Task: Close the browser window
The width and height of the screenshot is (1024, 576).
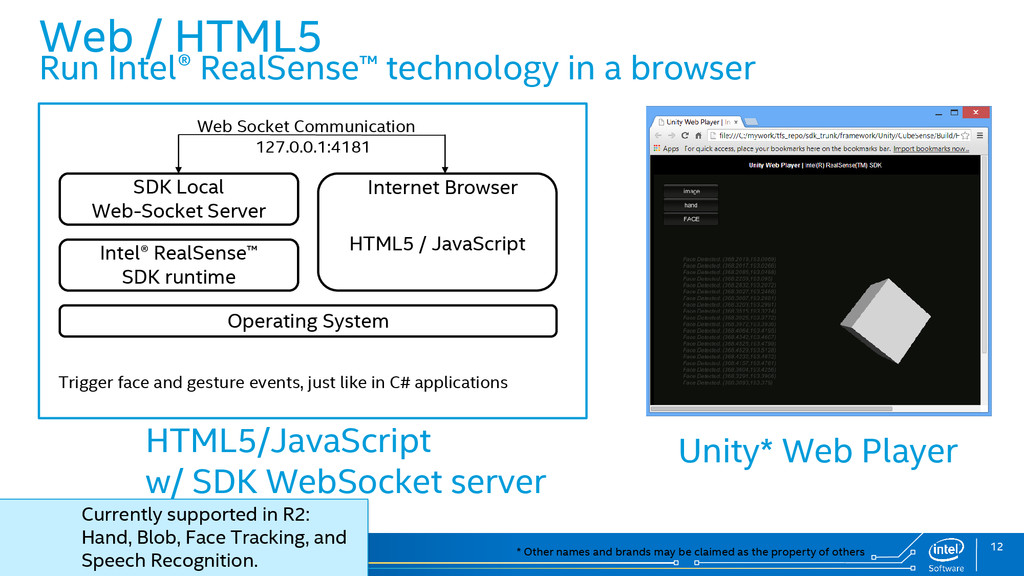Action: point(976,112)
